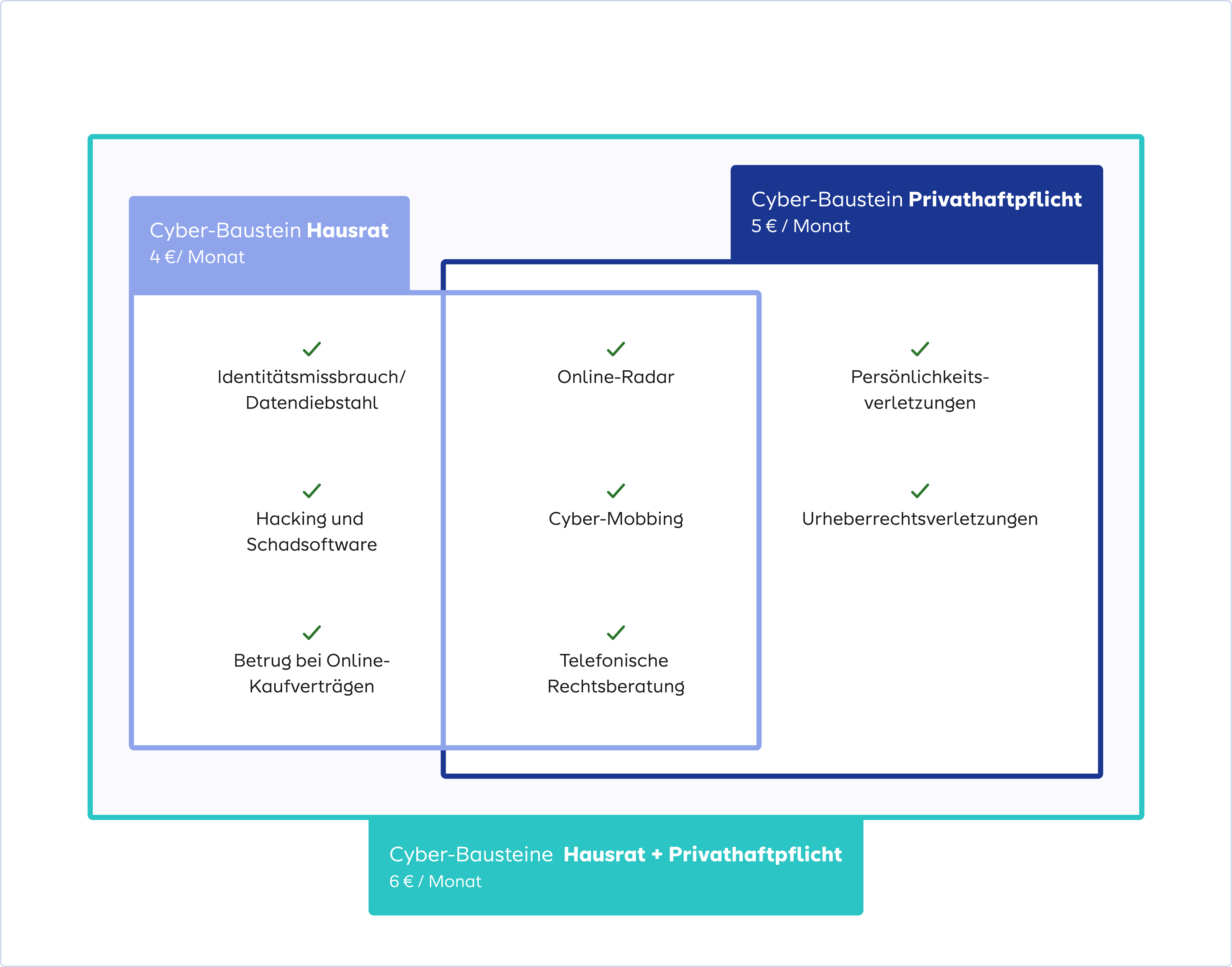Click the Cyber-Mobbing text
The width and height of the screenshot is (1232, 967).
point(616,519)
